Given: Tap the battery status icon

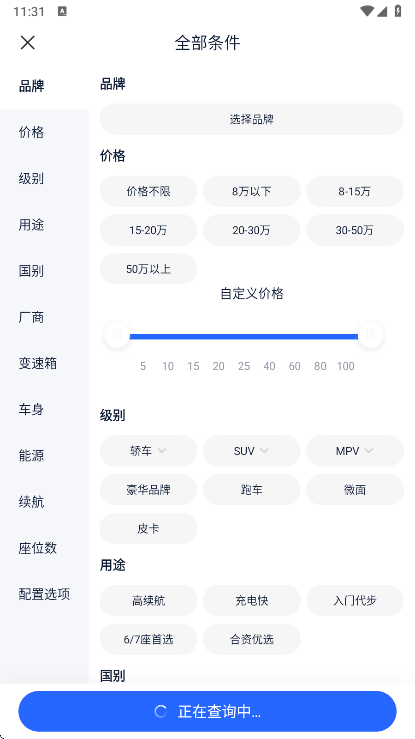Looking at the screenshot, I should [x=398, y=11].
